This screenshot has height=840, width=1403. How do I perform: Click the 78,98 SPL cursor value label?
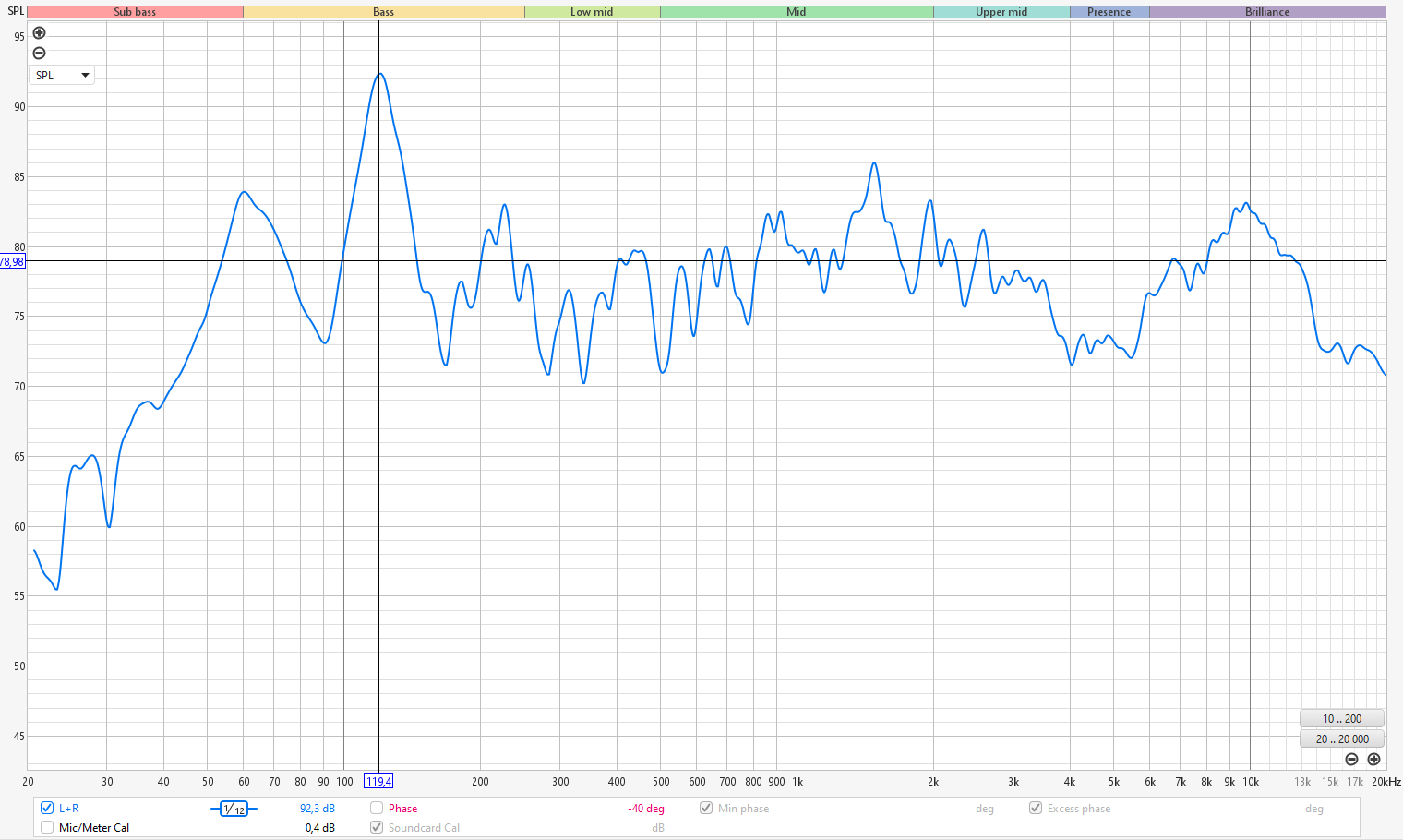tap(12, 262)
